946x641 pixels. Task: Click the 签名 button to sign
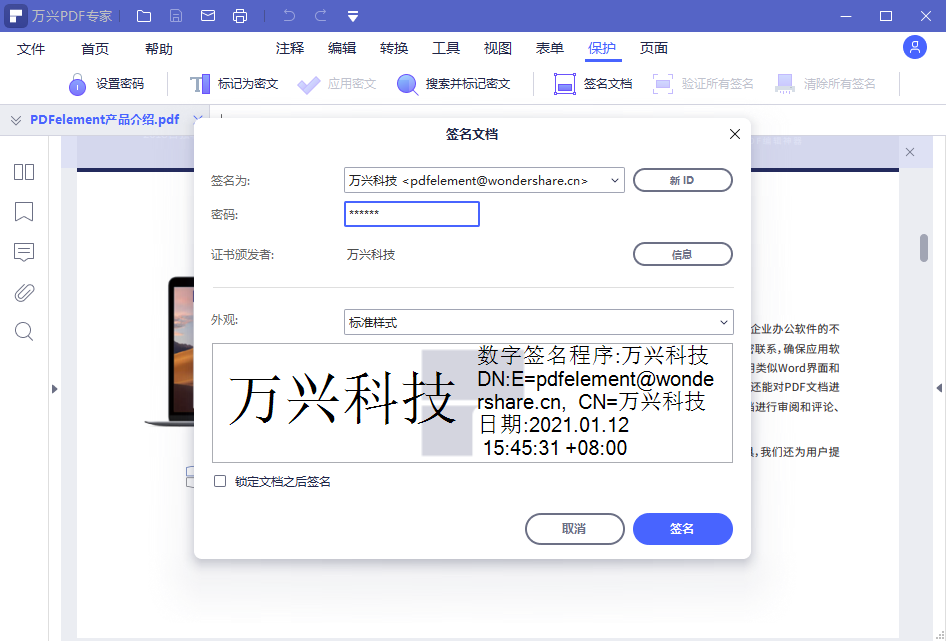pos(682,528)
